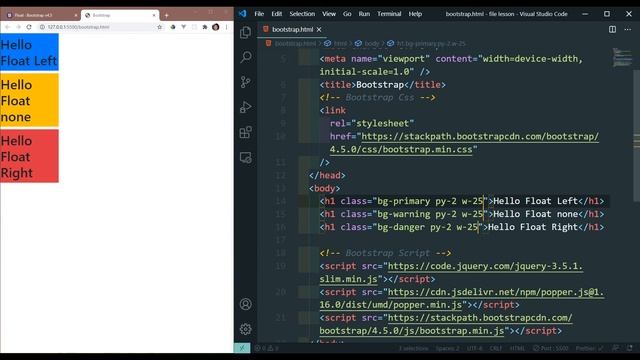
Task: Close the bootstrap.html editor tab
Action: pos(319,29)
